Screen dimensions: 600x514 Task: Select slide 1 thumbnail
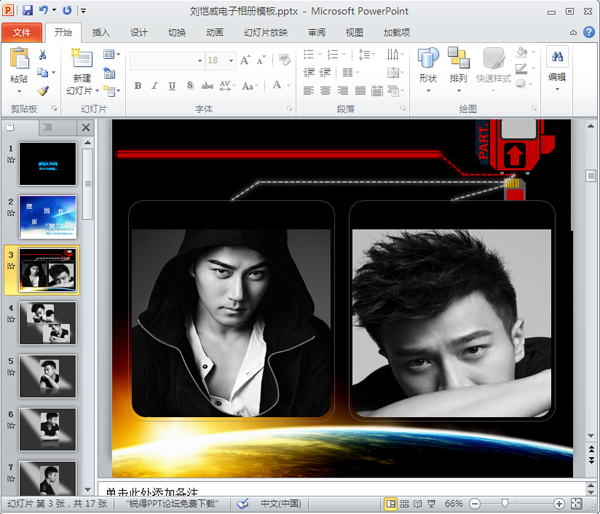[x=48, y=164]
